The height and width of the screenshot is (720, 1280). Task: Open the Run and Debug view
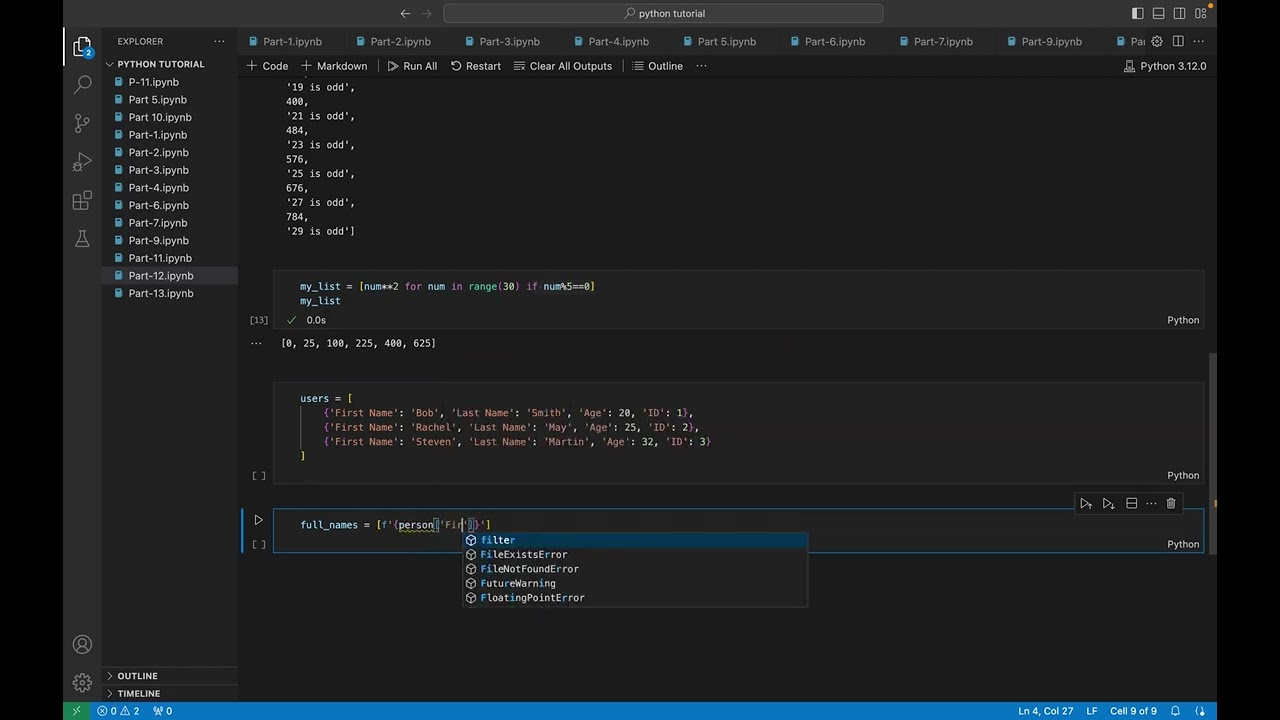click(x=82, y=162)
